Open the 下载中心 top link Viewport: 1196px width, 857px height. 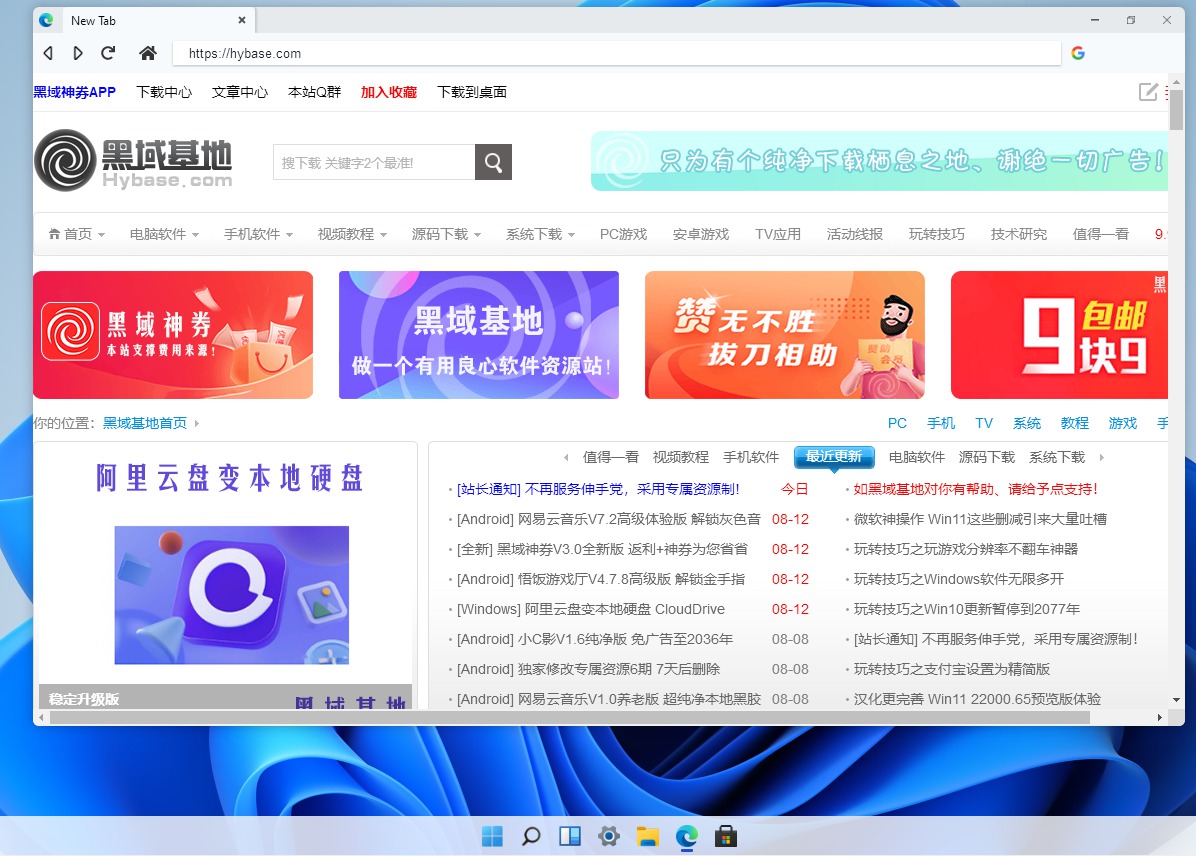pyautogui.click(x=164, y=92)
